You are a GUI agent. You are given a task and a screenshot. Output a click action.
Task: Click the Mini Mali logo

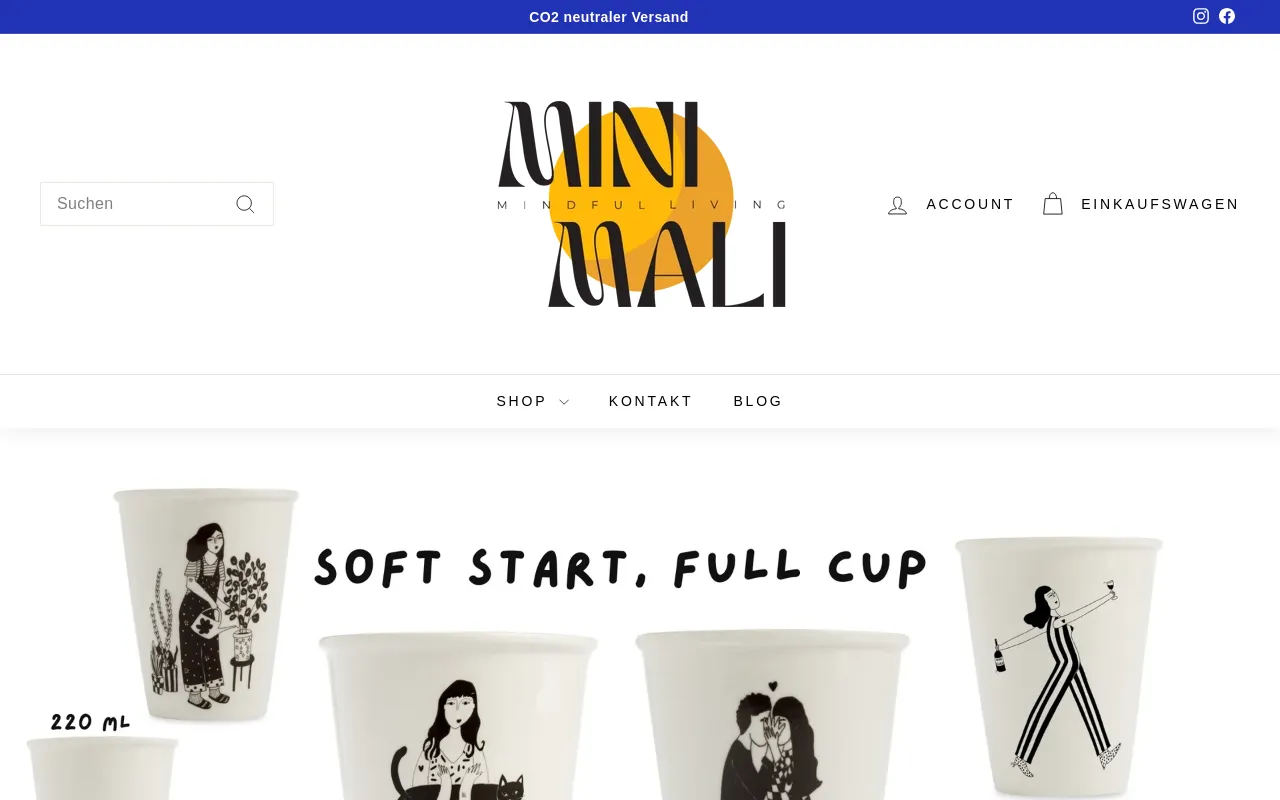(641, 204)
